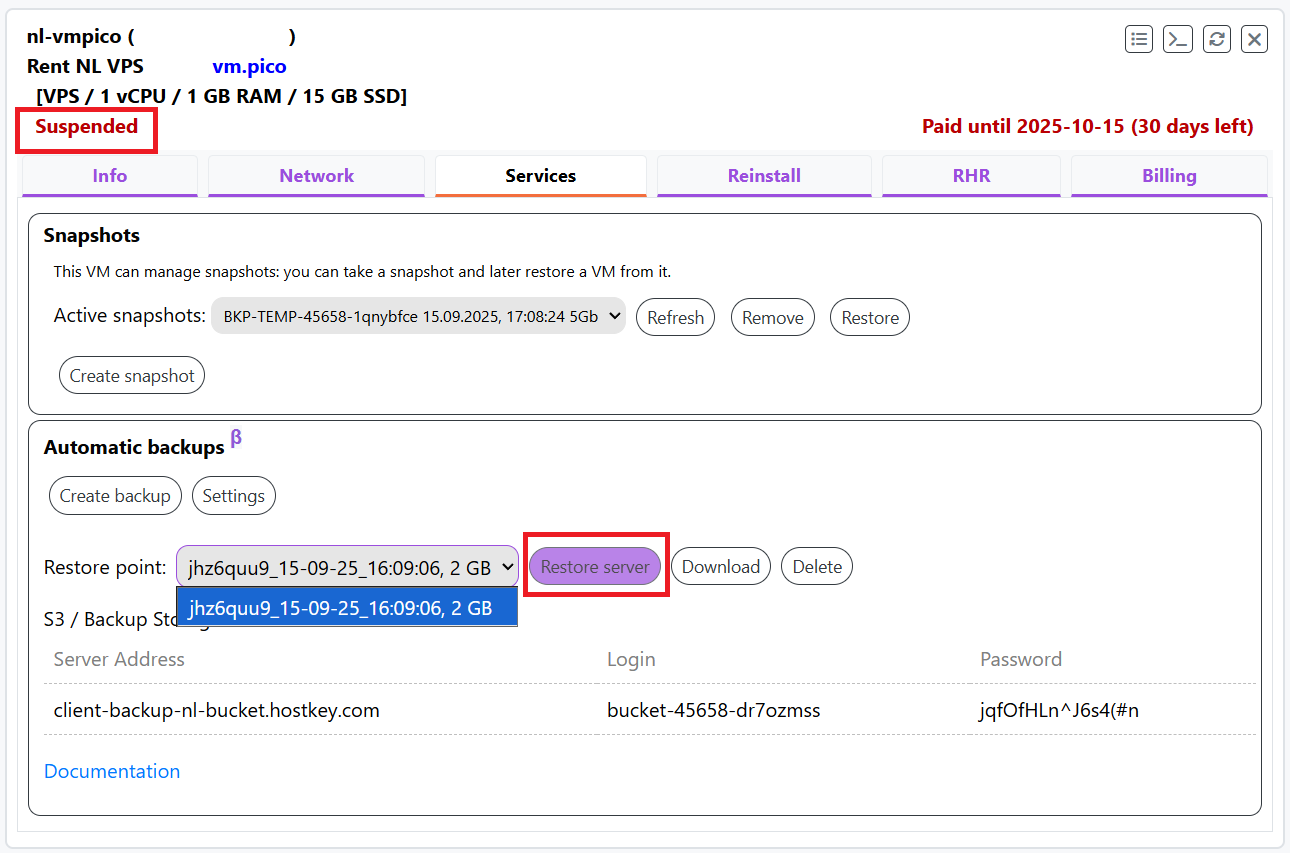Open the RHR tab
The image size is (1290, 853).
tap(971, 176)
